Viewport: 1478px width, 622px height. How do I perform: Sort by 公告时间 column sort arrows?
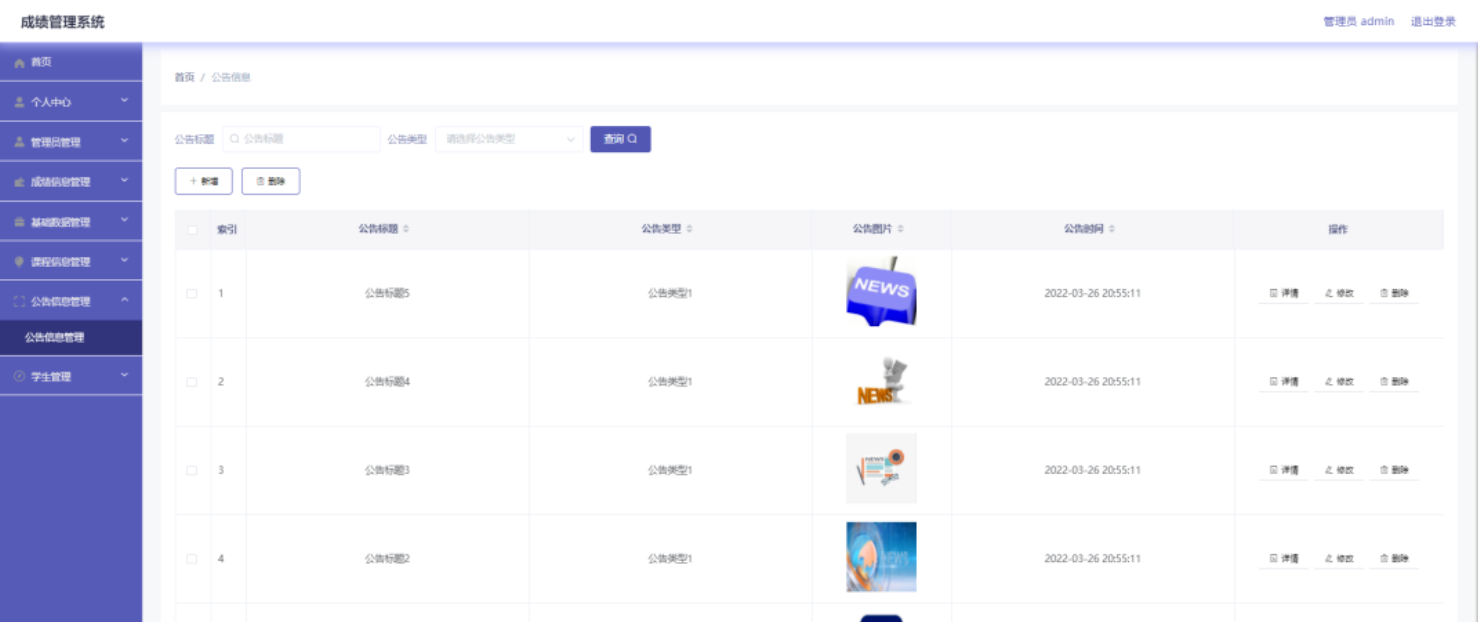click(1112, 229)
